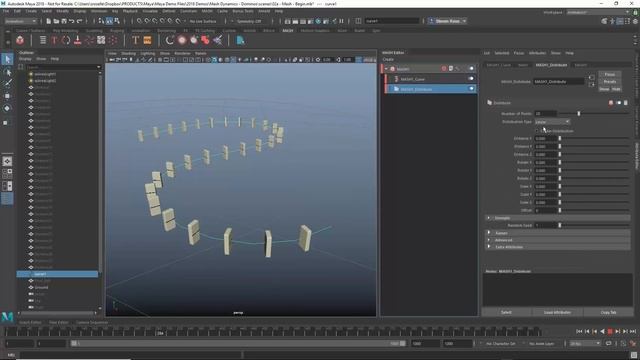Click the Open Scene folder icon
The height and width of the screenshot is (360, 640).
56,21
